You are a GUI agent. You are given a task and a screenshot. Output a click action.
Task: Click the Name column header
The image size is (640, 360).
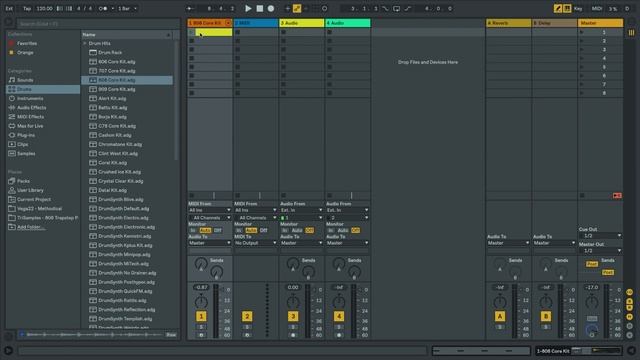(x=127, y=35)
